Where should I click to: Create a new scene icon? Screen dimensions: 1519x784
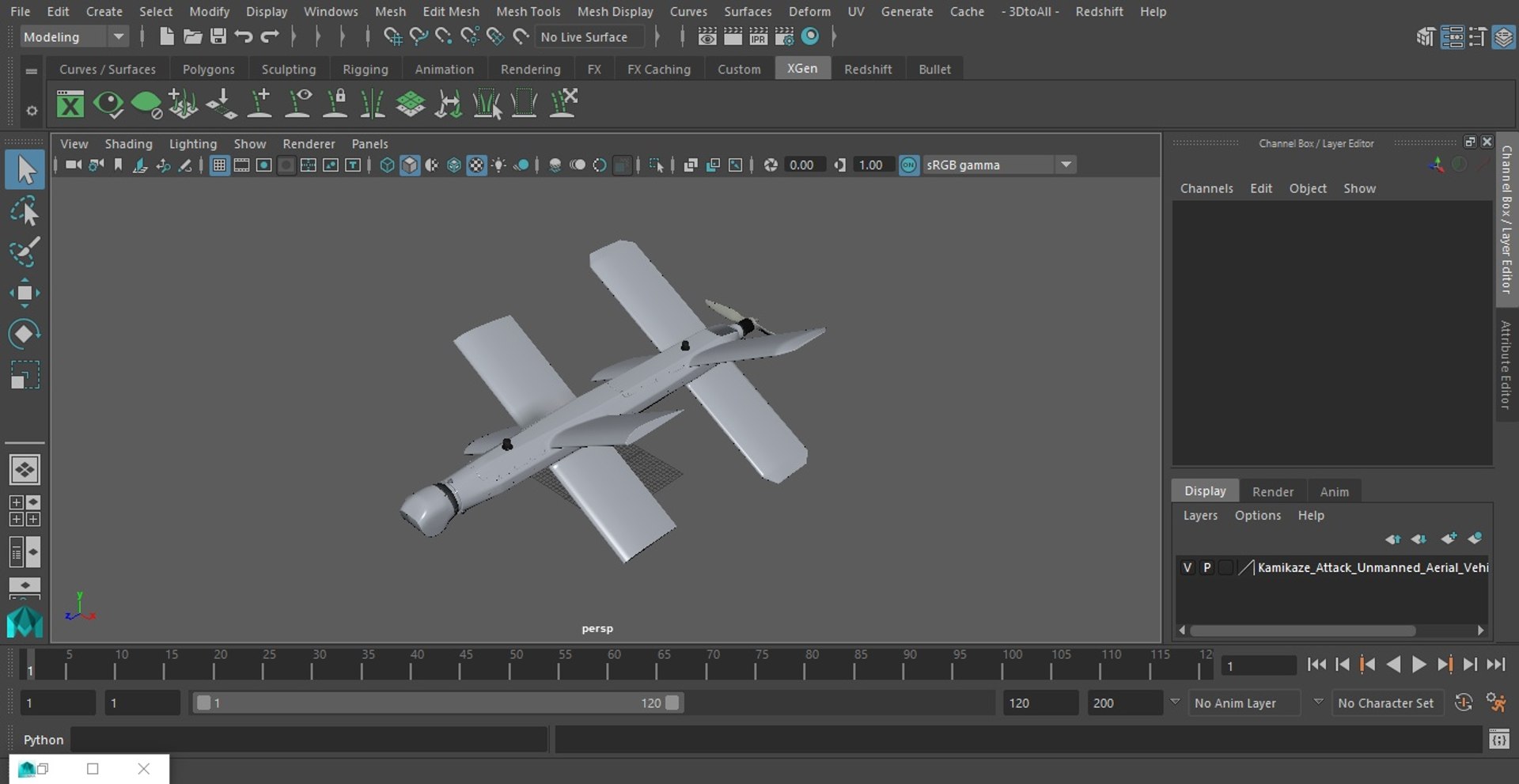pyautogui.click(x=166, y=36)
